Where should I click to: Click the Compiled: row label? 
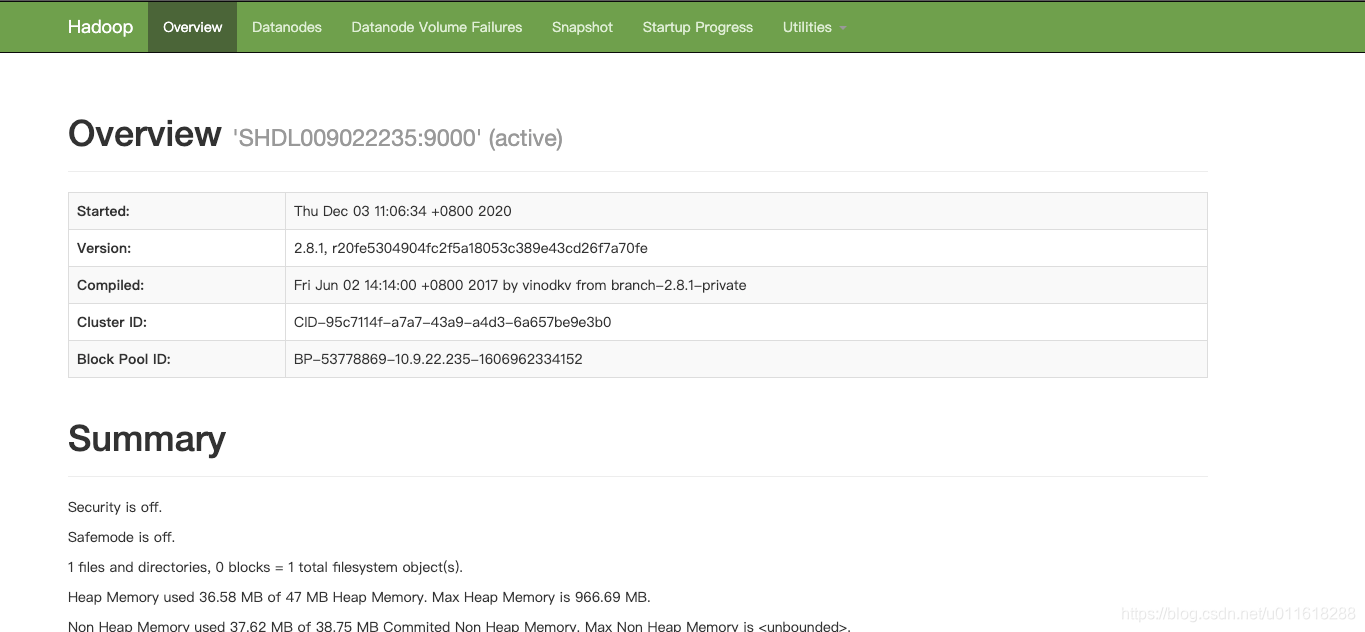[110, 285]
